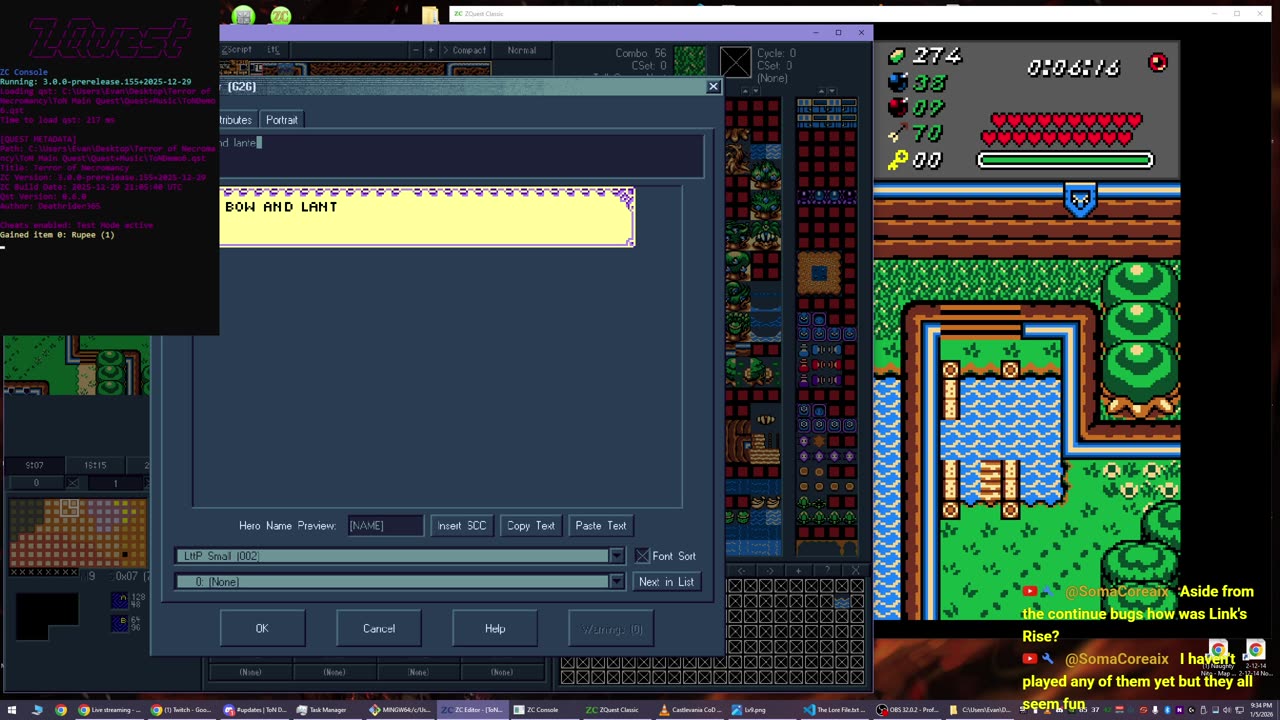The width and height of the screenshot is (1280, 720).
Task: Select the orange tile with blue center
Action: point(819,274)
